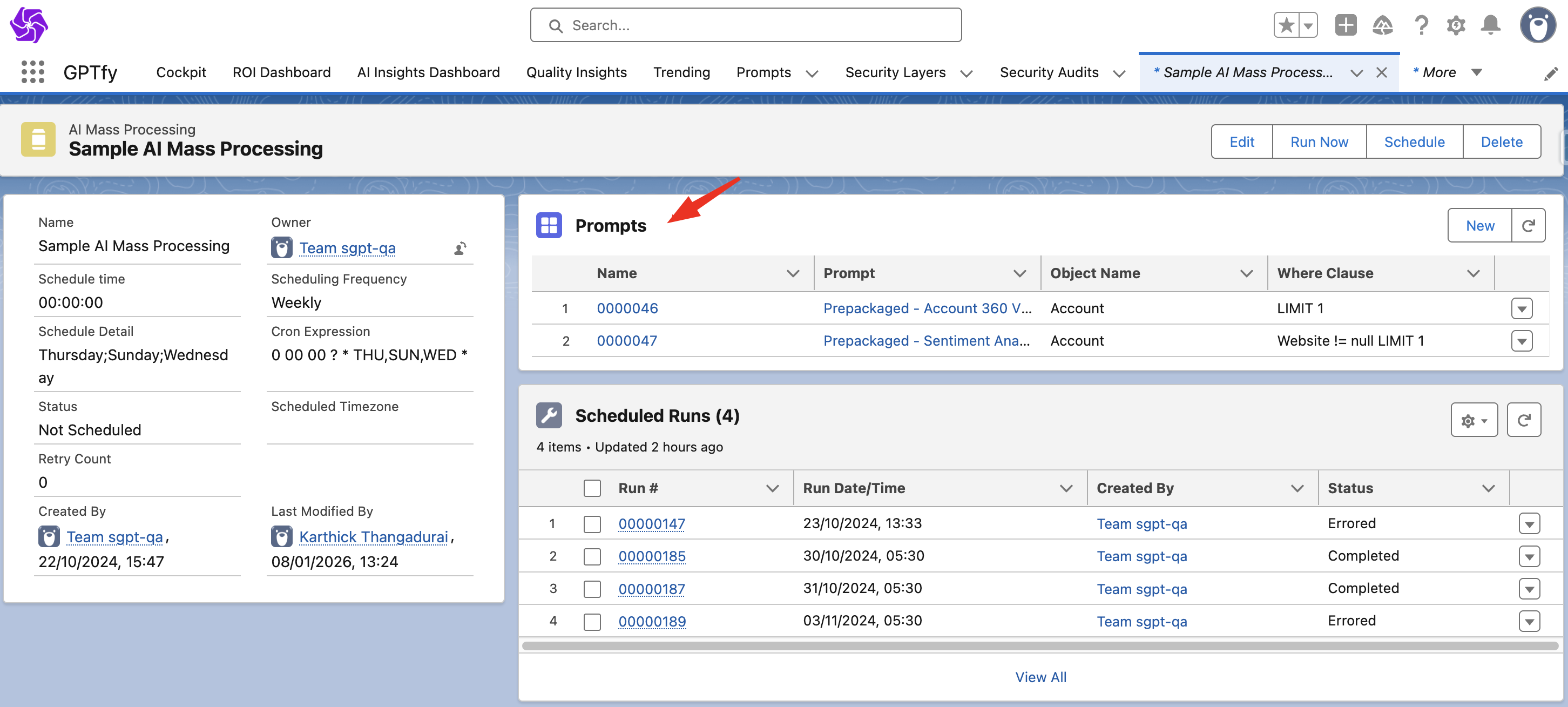Click the Favorites star icon
This screenshot has width=1568, height=707.
tap(1286, 25)
